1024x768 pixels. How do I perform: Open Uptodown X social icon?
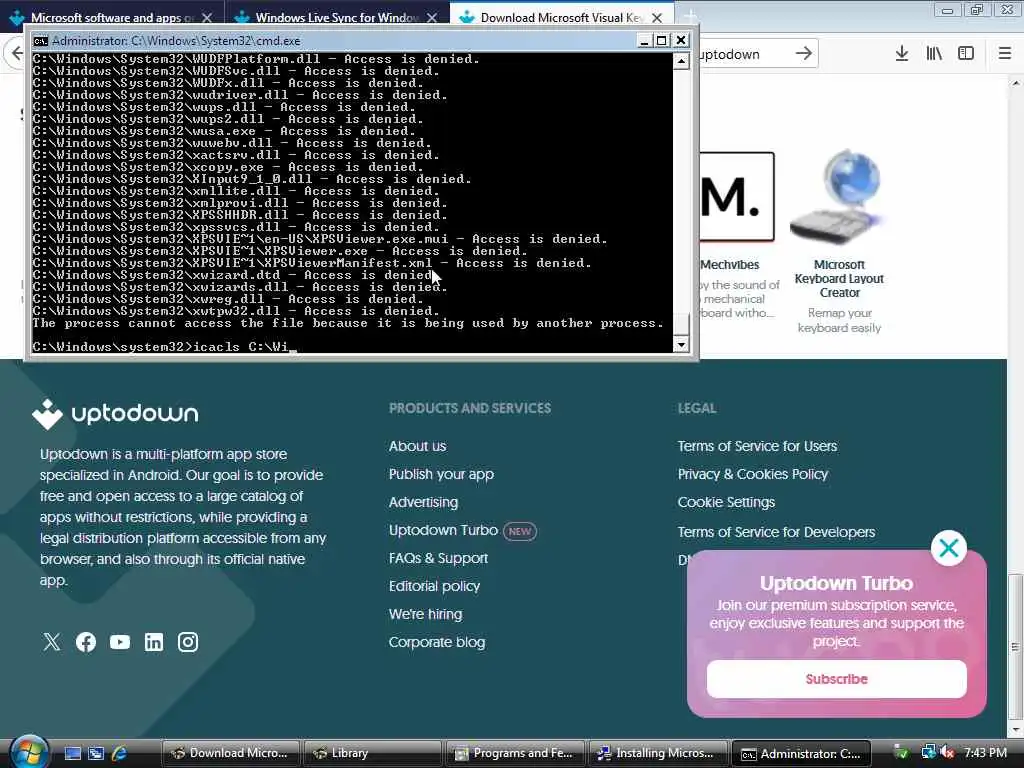[52, 642]
